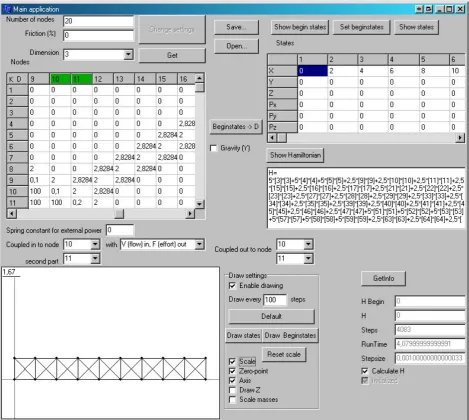Click the Draw Beginstates button

click(x=290, y=336)
